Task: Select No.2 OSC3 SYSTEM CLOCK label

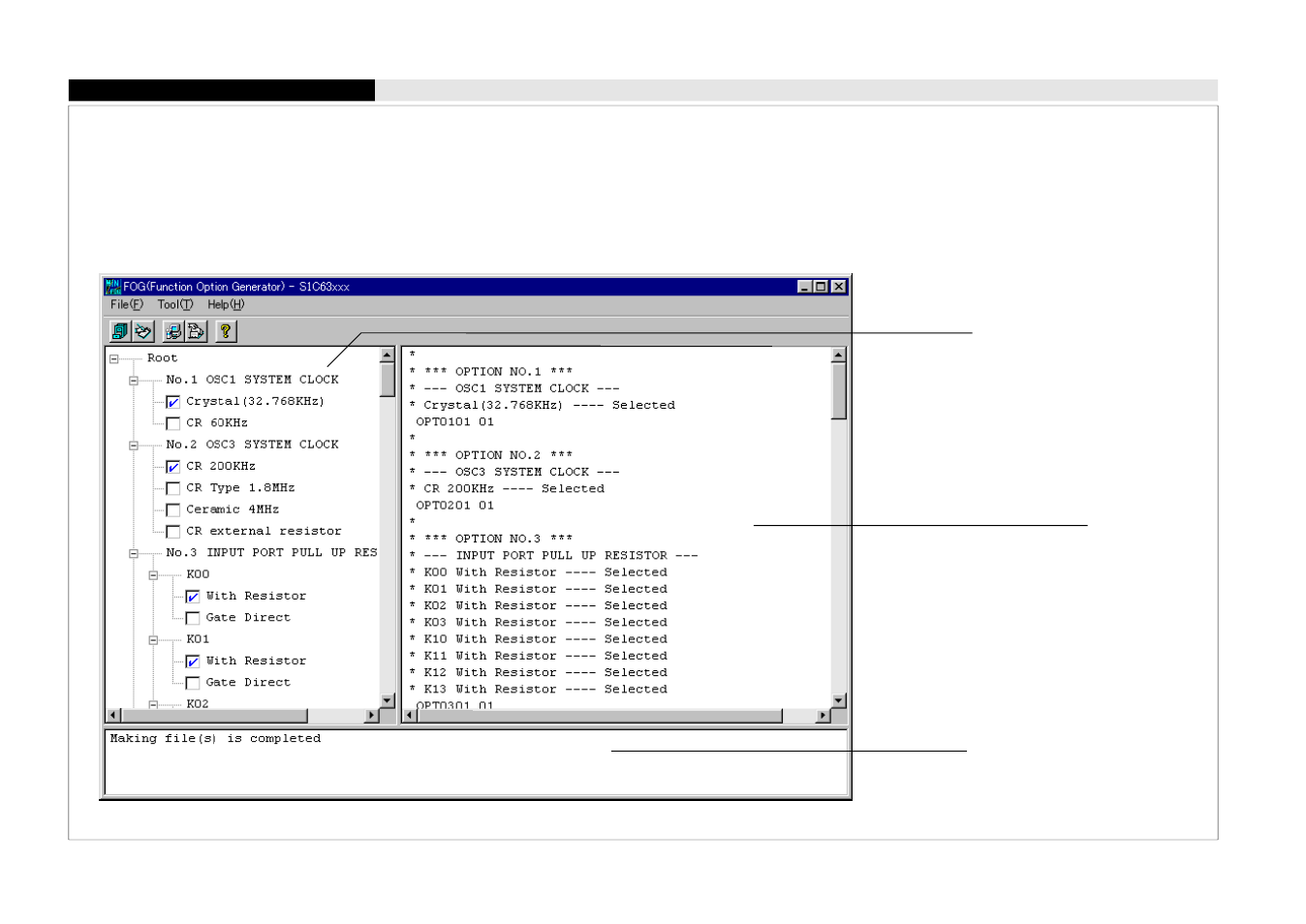Action: point(252,445)
